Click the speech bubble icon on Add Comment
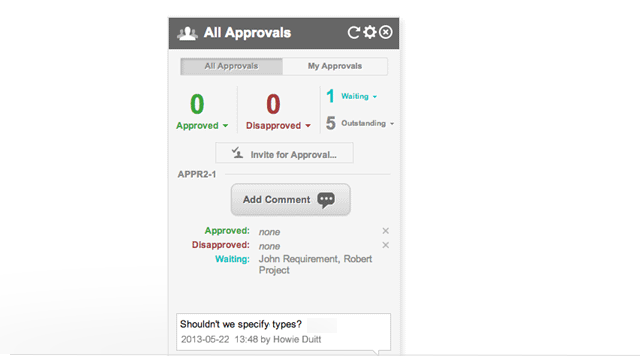Image resolution: width=640 pixels, height=360 pixels. tap(326, 200)
